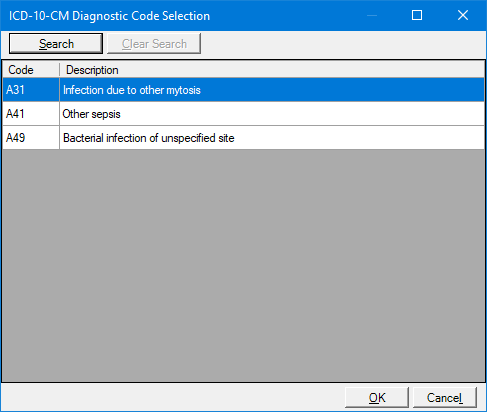Viewport: 487px width, 412px height.
Task: Click the Clear Search button
Action: click(154, 43)
